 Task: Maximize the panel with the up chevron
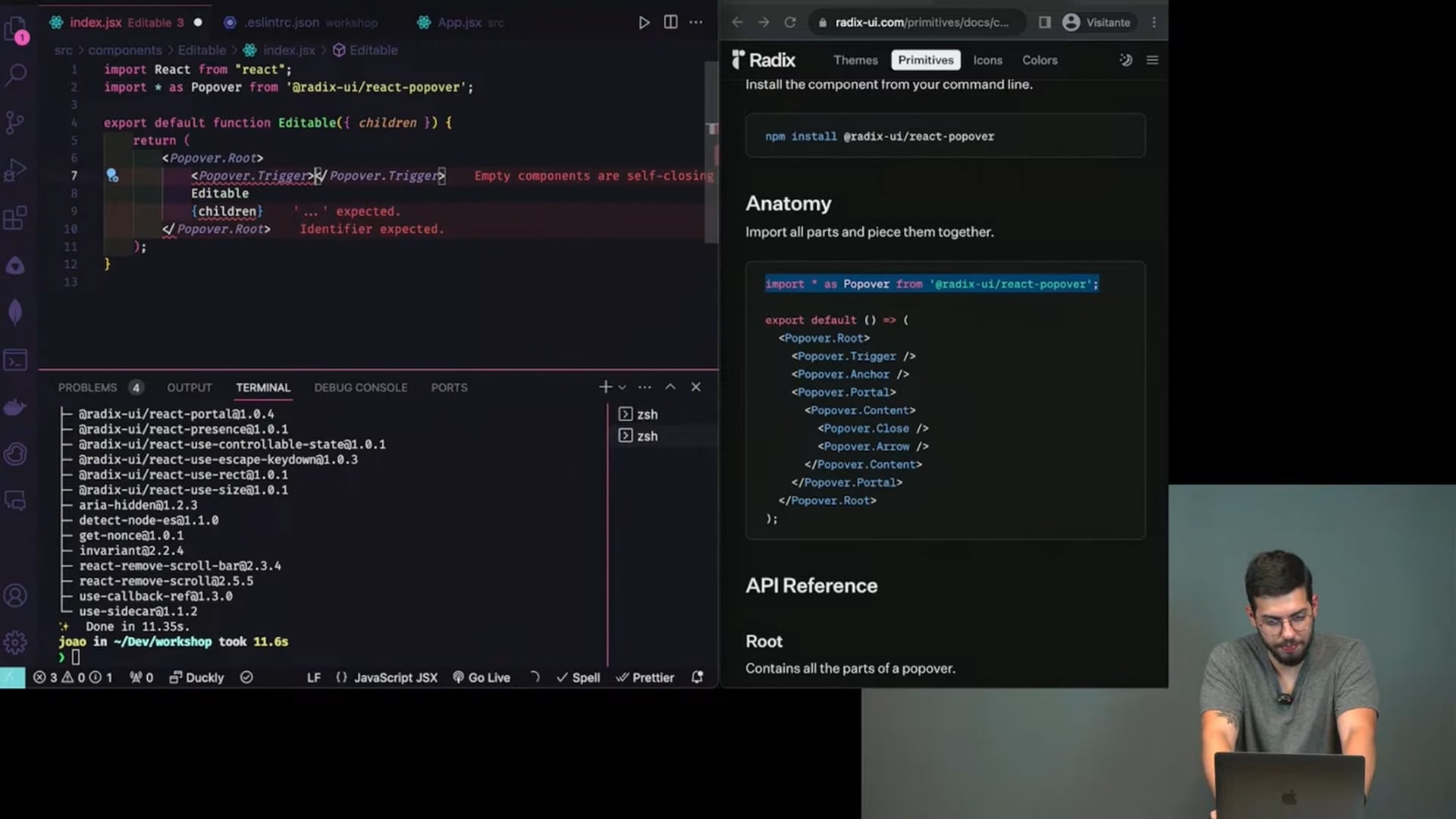pos(670,388)
